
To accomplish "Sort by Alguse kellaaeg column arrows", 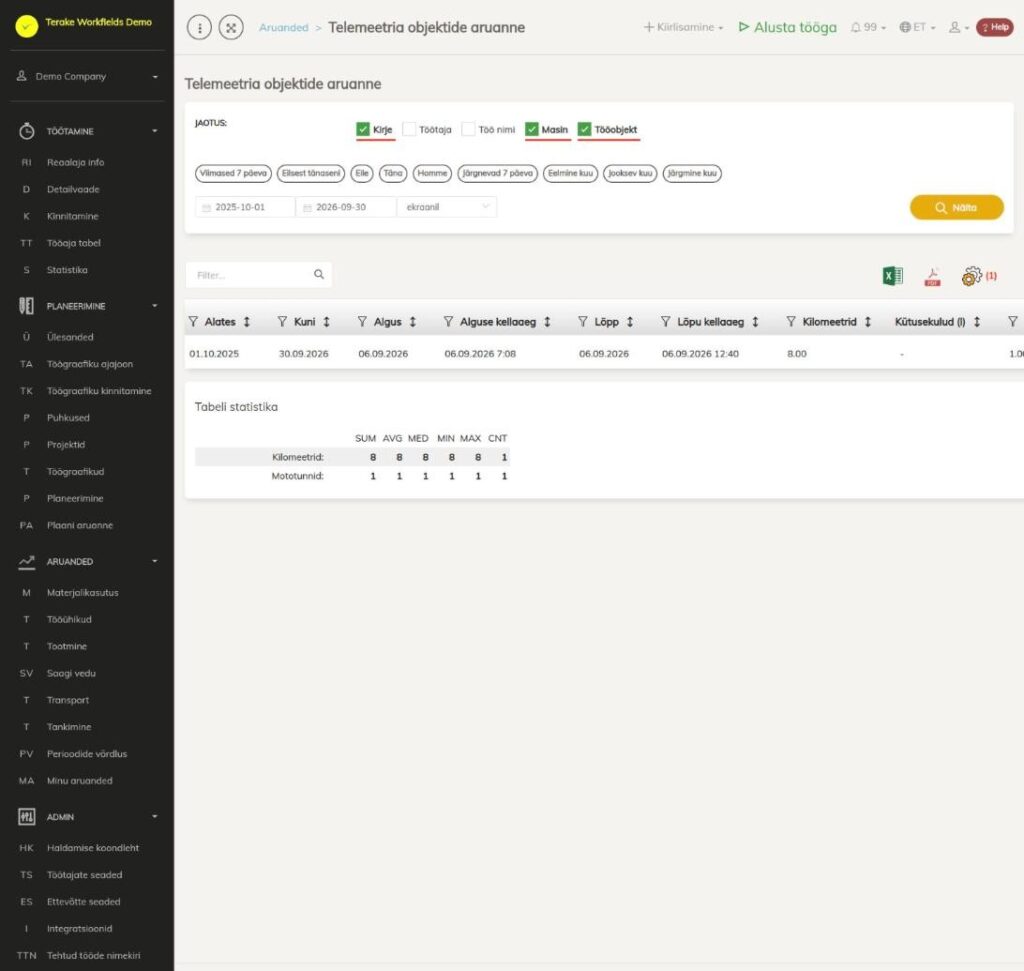I will coord(547,322).
